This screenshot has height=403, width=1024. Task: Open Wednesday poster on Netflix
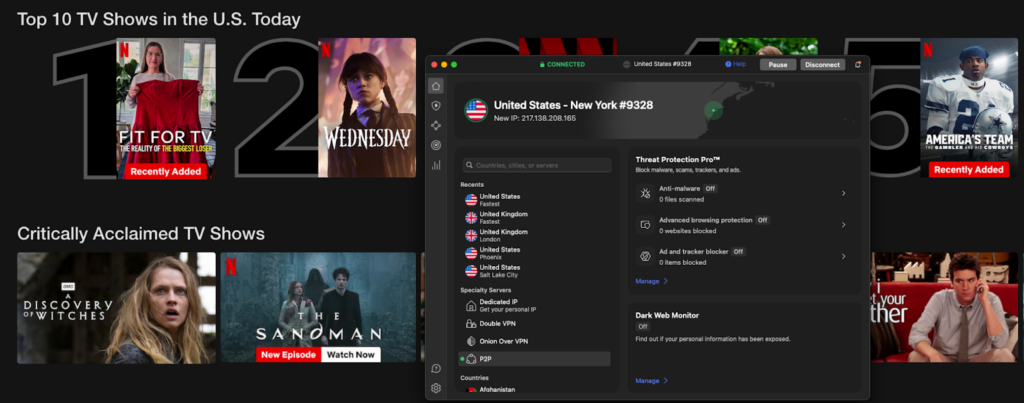click(367, 108)
